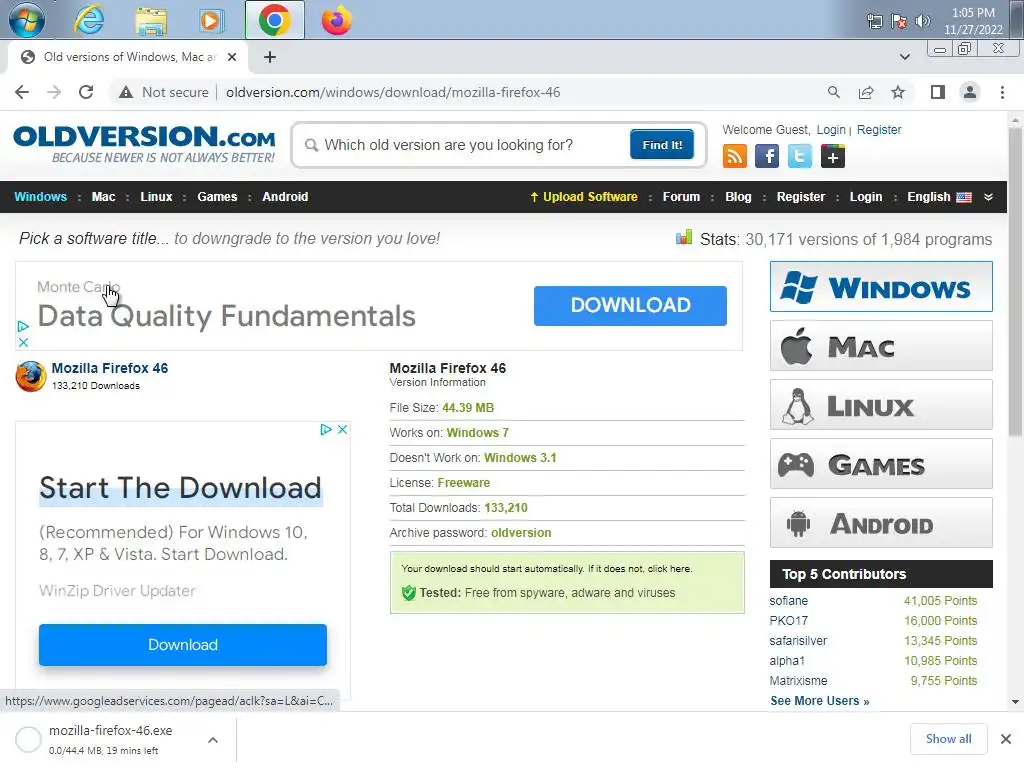This screenshot has width=1024, height=768.
Task: Open See More Users link
Action: [x=820, y=701]
